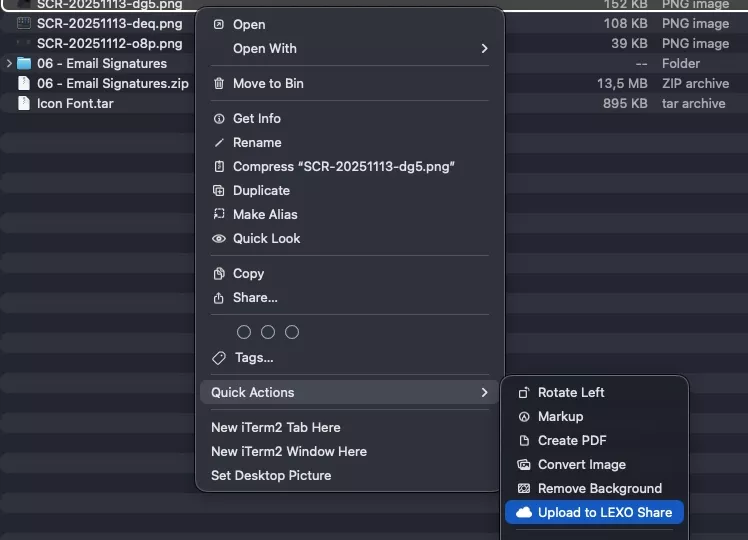Click the Rotate Left icon in submenu
Screen dimensions: 748x540
click(523, 393)
